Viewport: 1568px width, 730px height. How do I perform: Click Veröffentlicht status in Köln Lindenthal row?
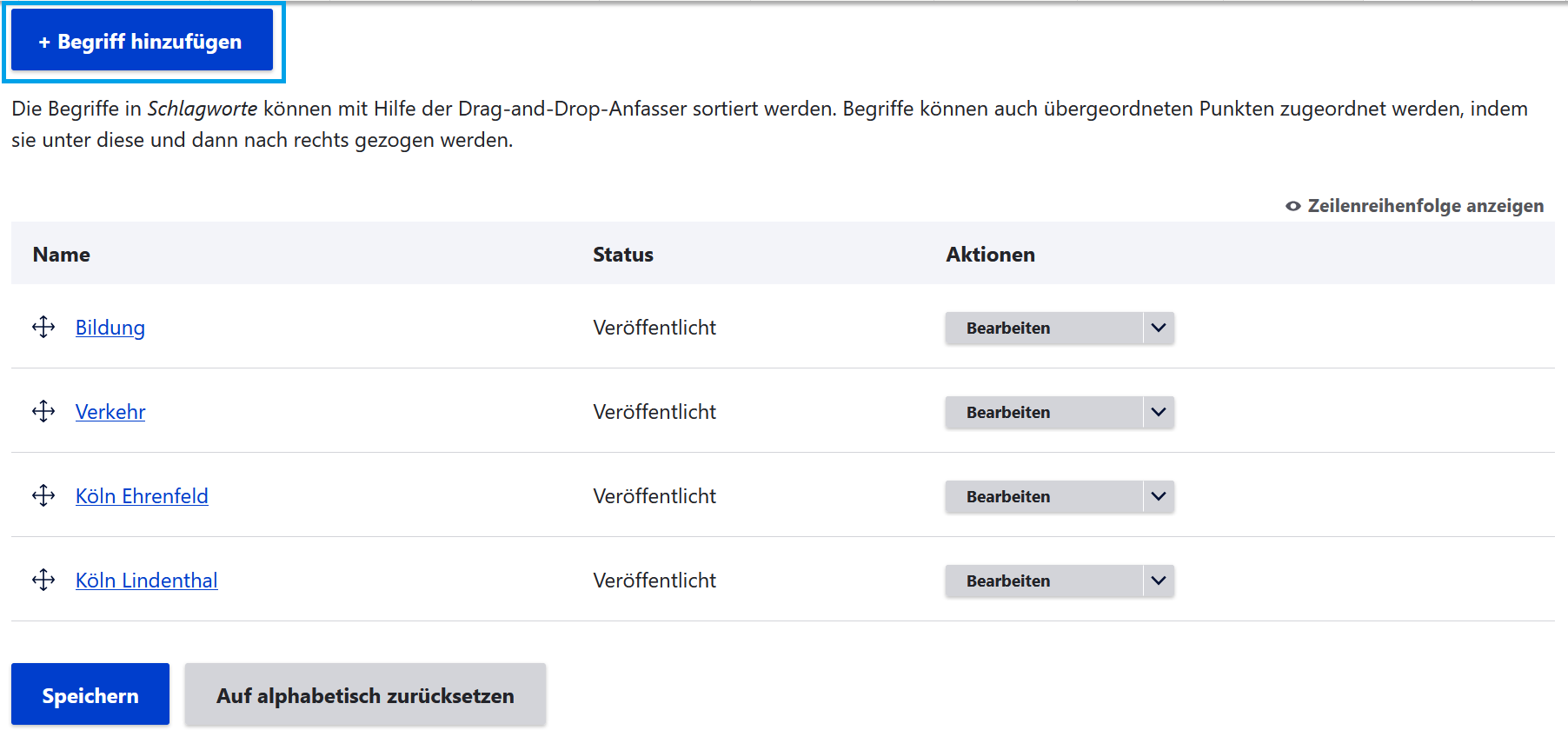[x=654, y=581]
